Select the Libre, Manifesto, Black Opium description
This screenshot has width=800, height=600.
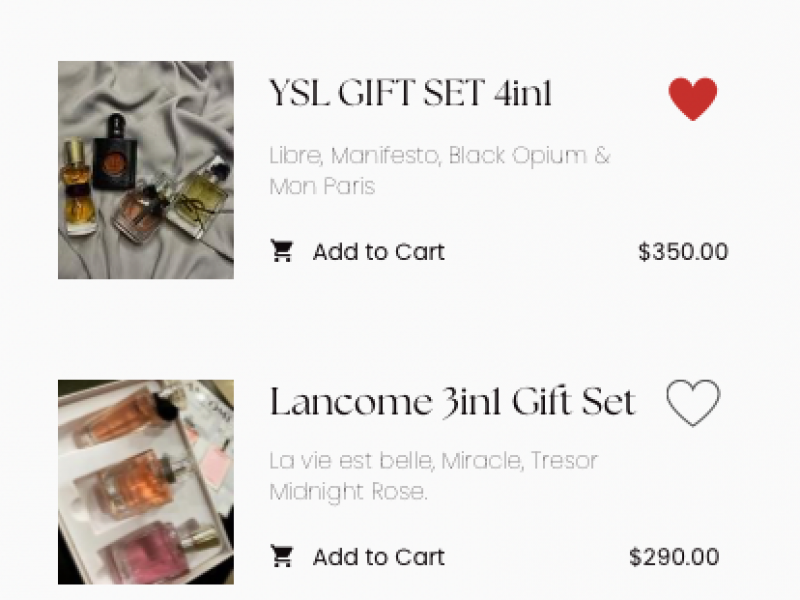(439, 171)
